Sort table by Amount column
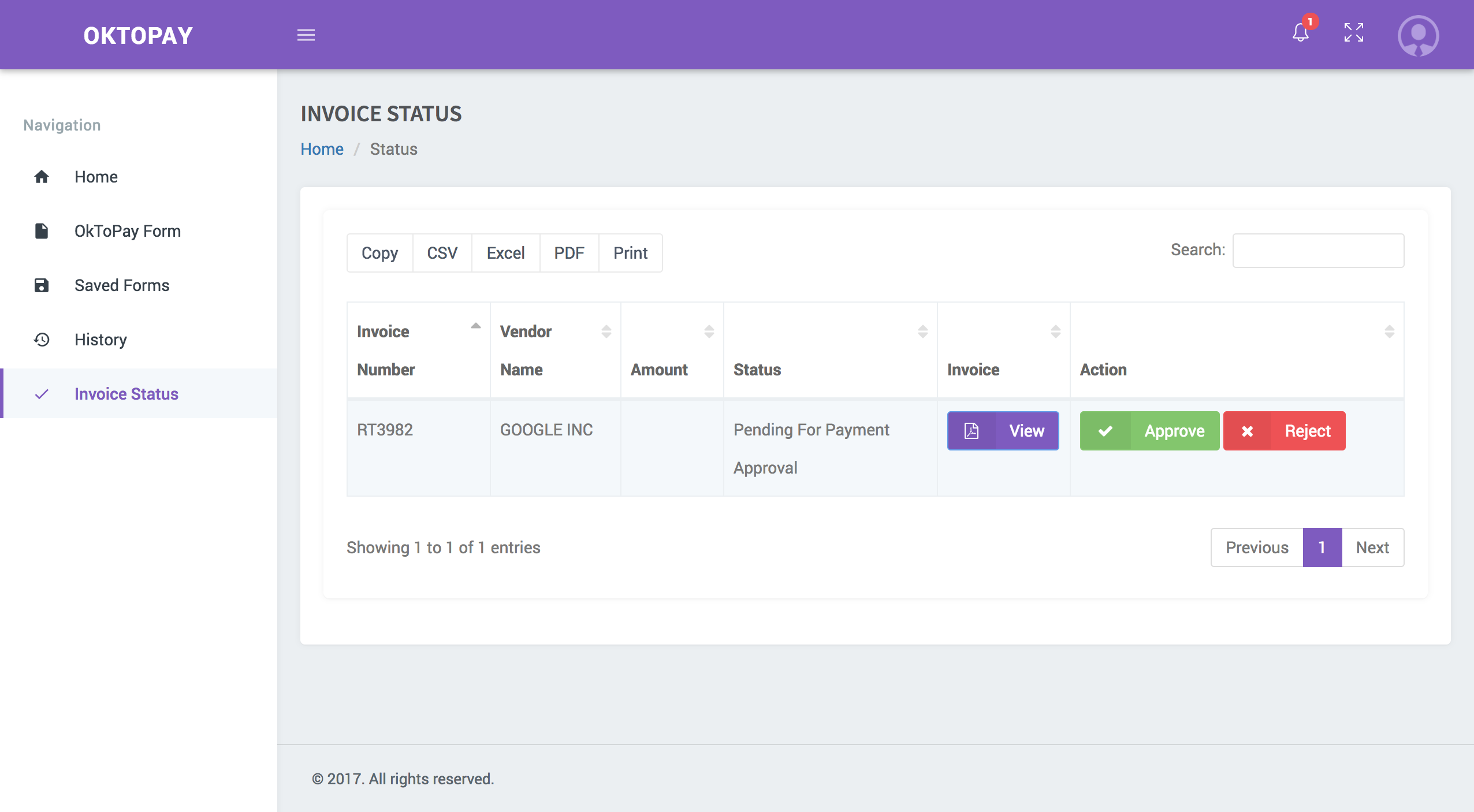Image resolution: width=1474 pixels, height=812 pixels. coord(672,351)
